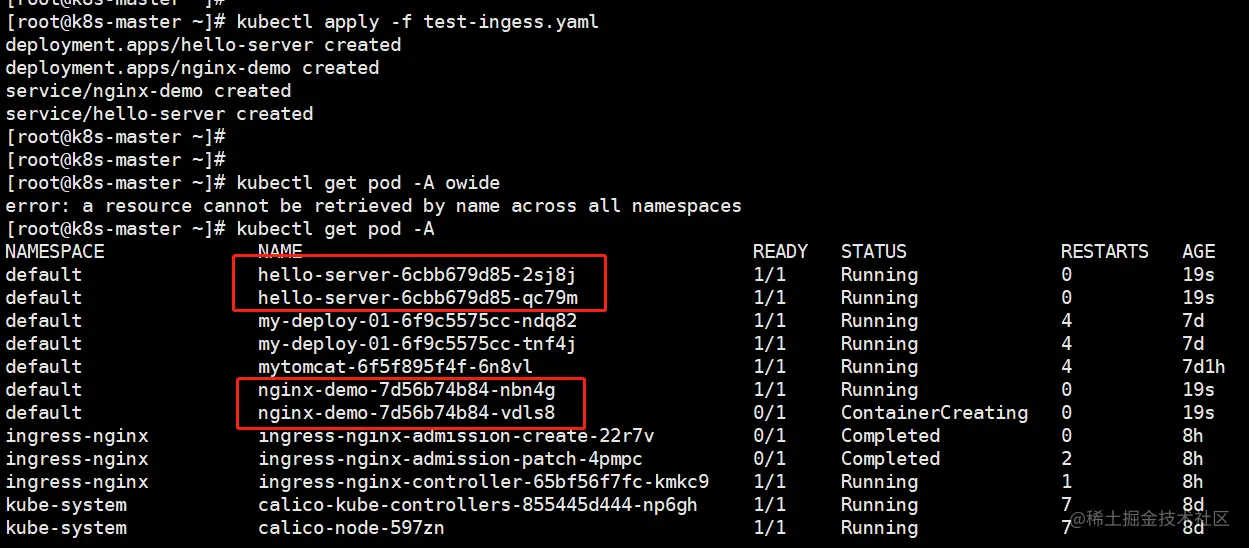Image resolution: width=1249 pixels, height=548 pixels.
Task: Click the AGE column header
Action: pos(1198,252)
